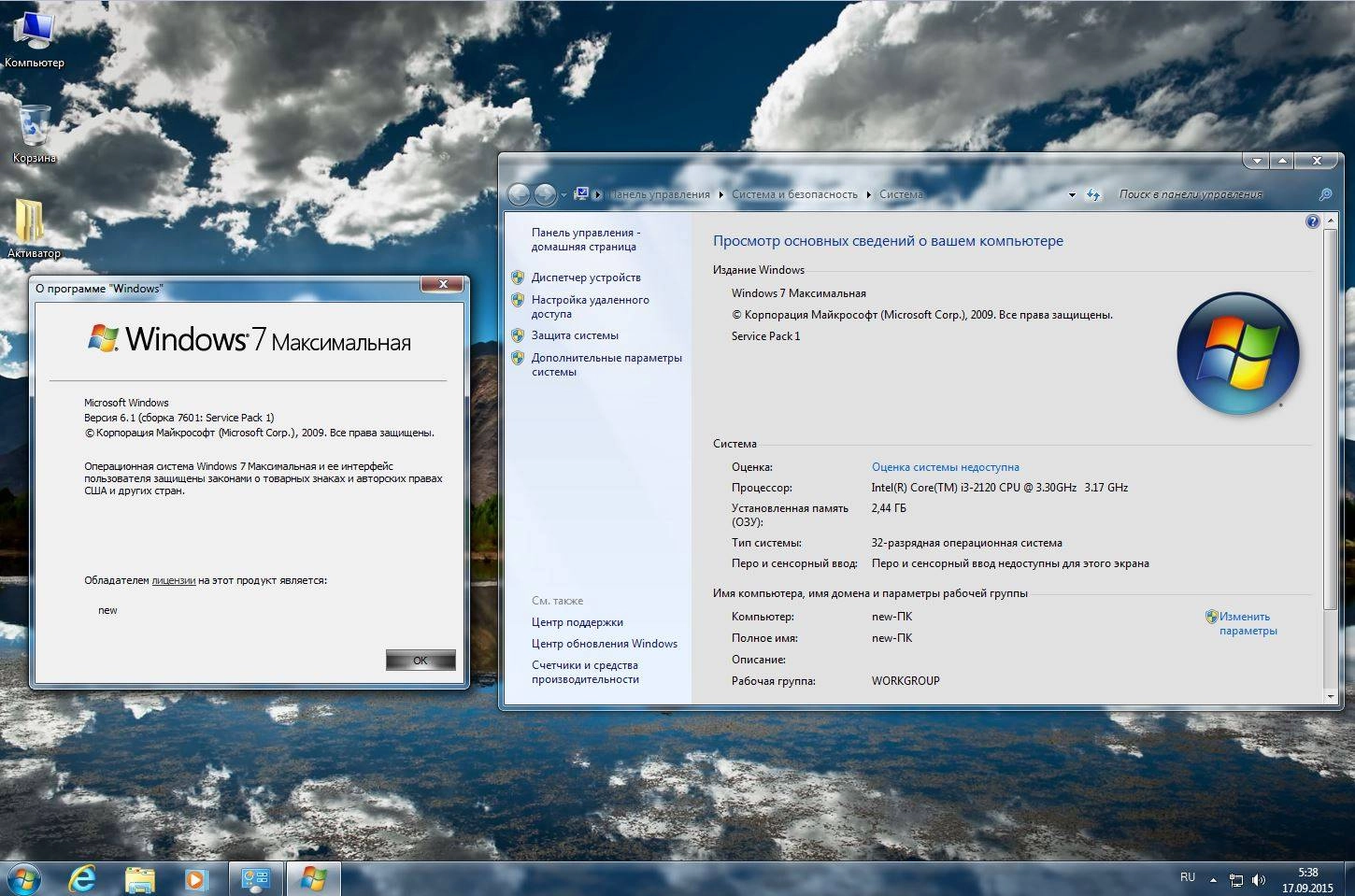The height and width of the screenshot is (896, 1355).
Task: Click the scroll down arrow in System window
Action: tap(1331, 697)
